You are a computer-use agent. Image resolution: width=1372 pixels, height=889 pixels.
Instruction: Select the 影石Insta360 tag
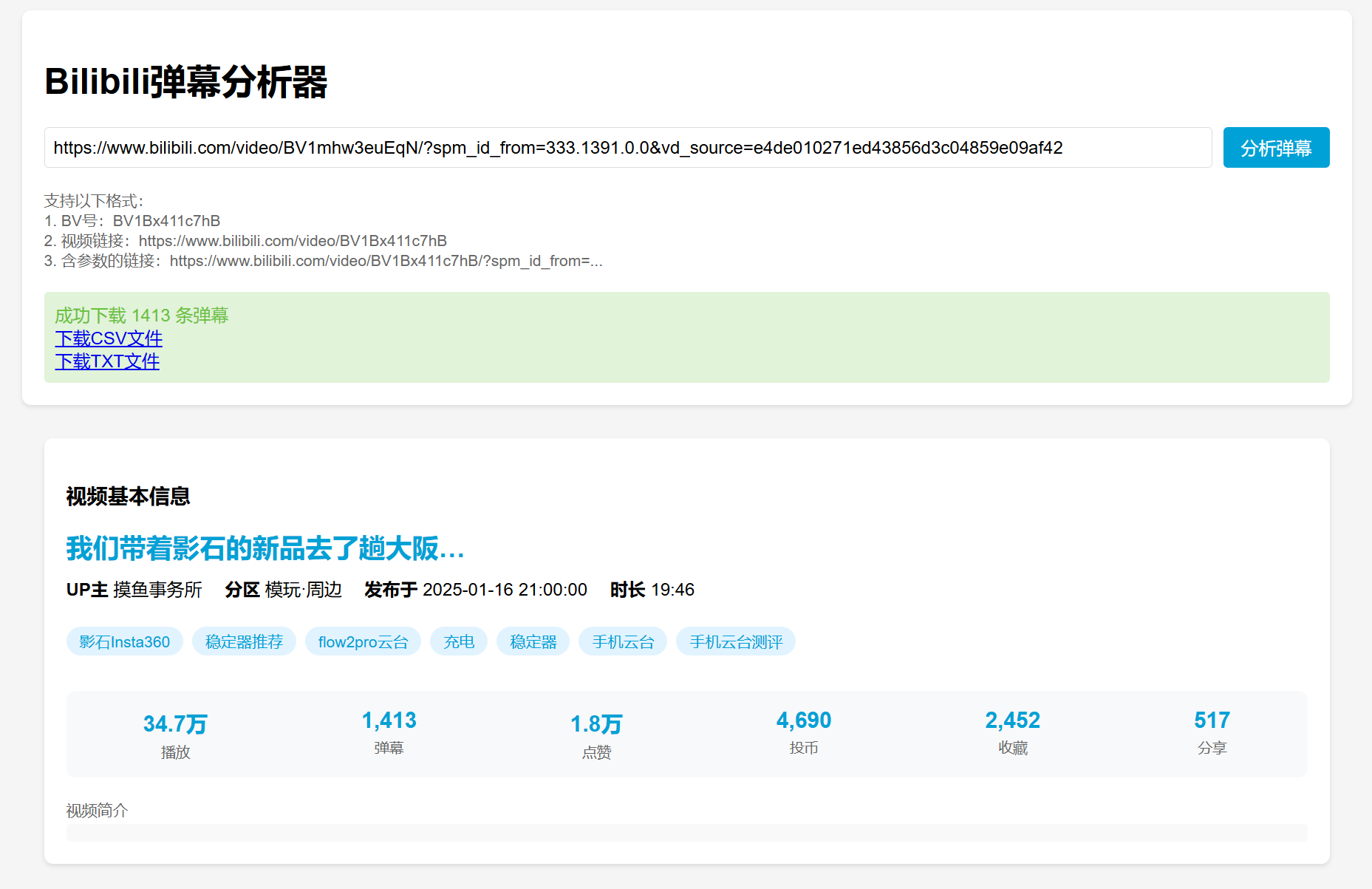pos(124,641)
